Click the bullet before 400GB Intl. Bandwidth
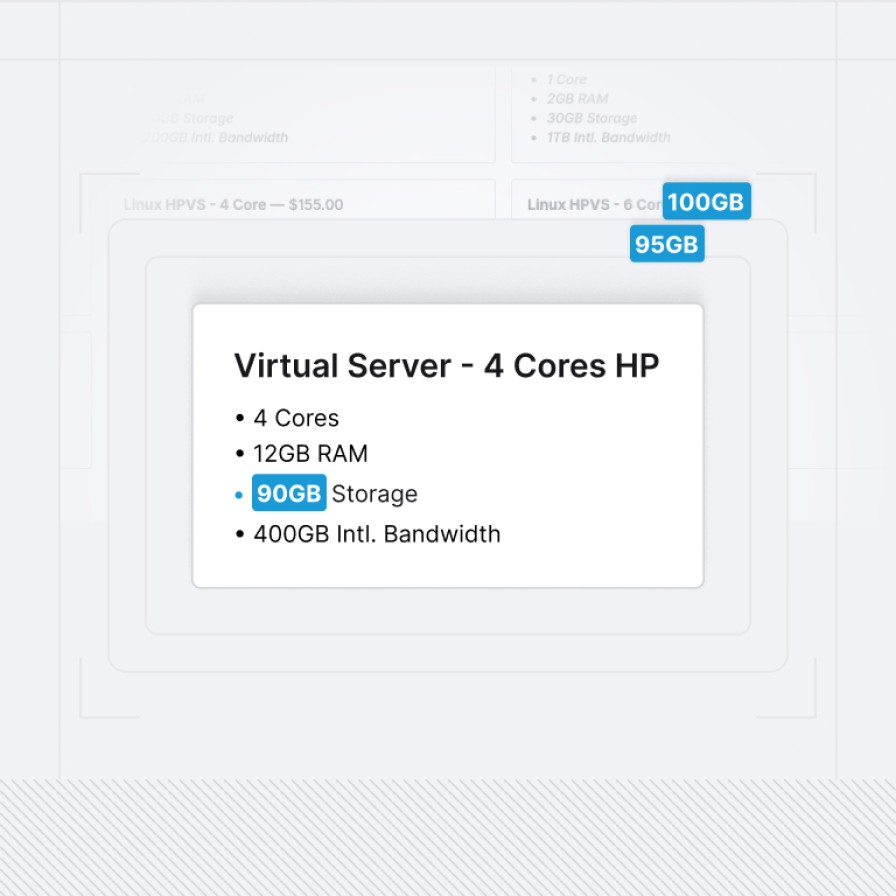This screenshot has width=896, height=896. [x=239, y=535]
